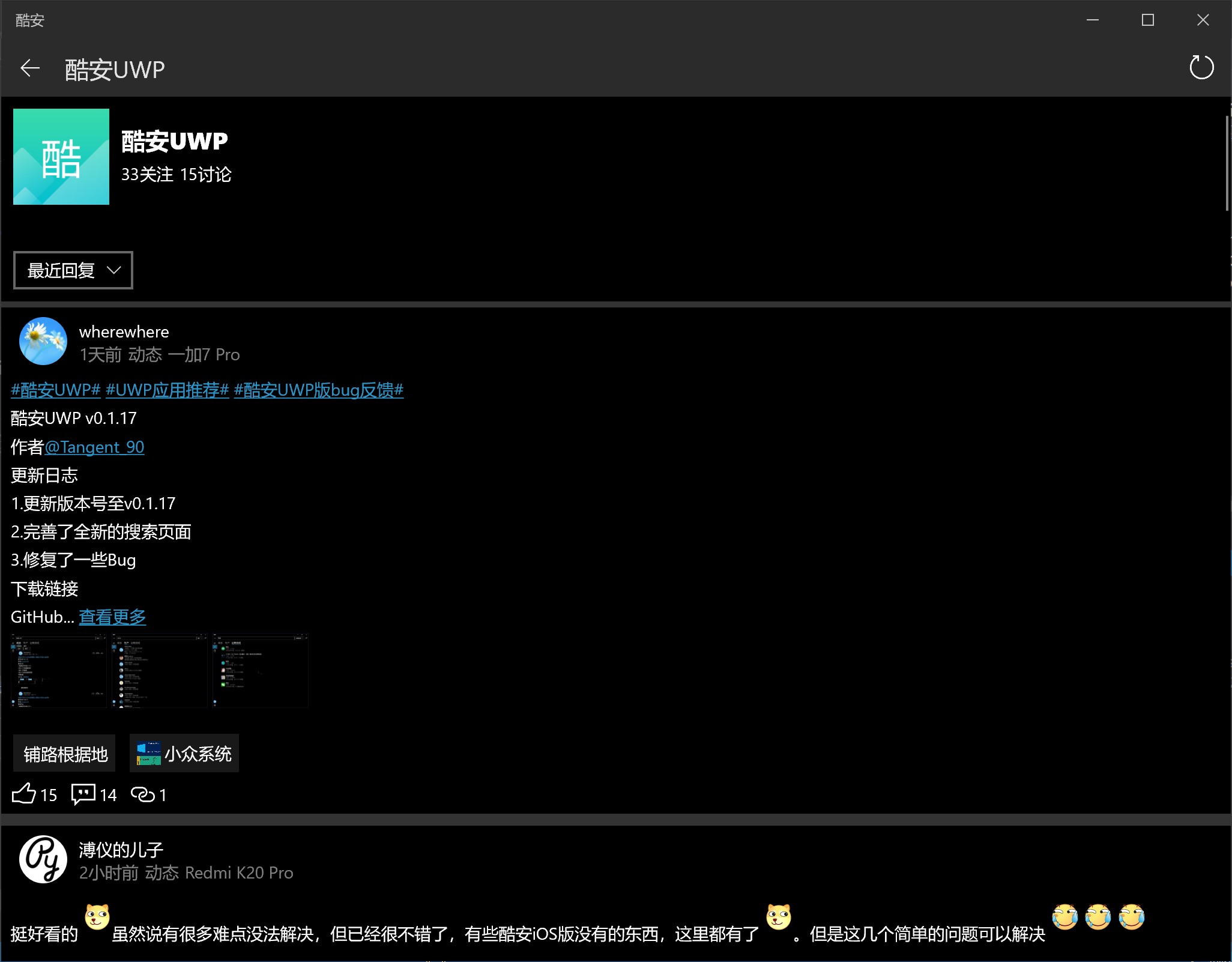Open the #UWP应用推荐# hashtag

[167, 390]
